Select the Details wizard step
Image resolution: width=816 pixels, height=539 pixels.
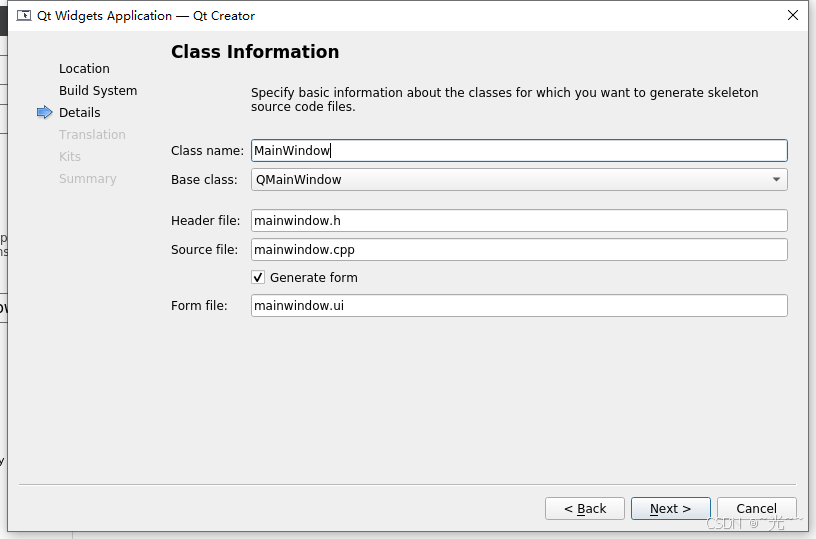tap(80, 112)
